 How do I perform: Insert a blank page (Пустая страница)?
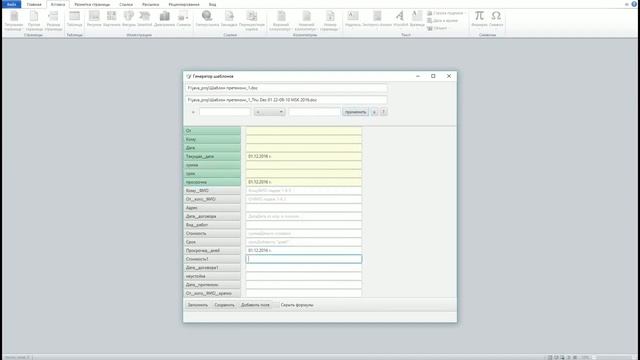click(34, 21)
